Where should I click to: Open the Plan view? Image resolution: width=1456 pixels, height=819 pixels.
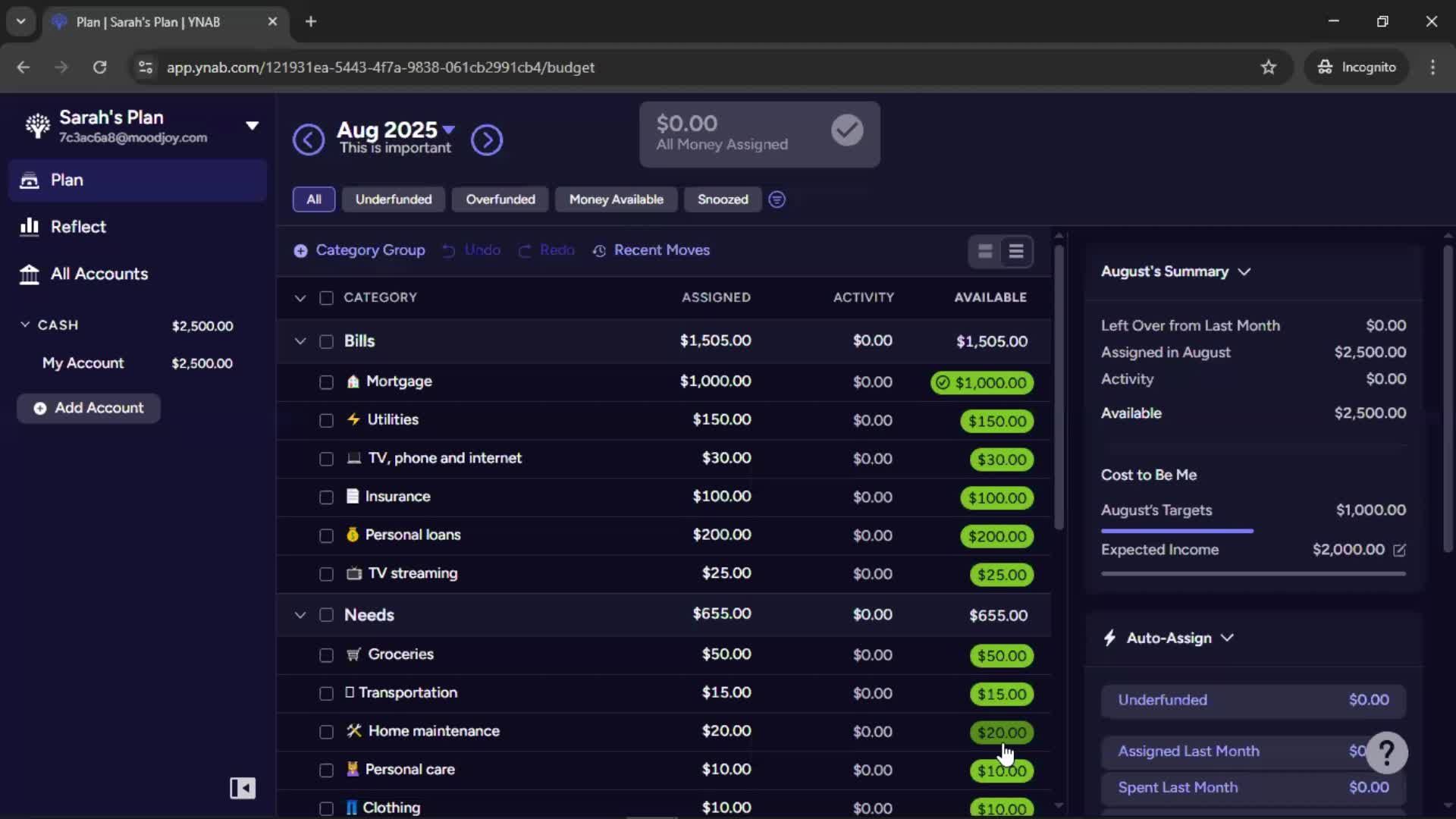[x=137, y=180]
